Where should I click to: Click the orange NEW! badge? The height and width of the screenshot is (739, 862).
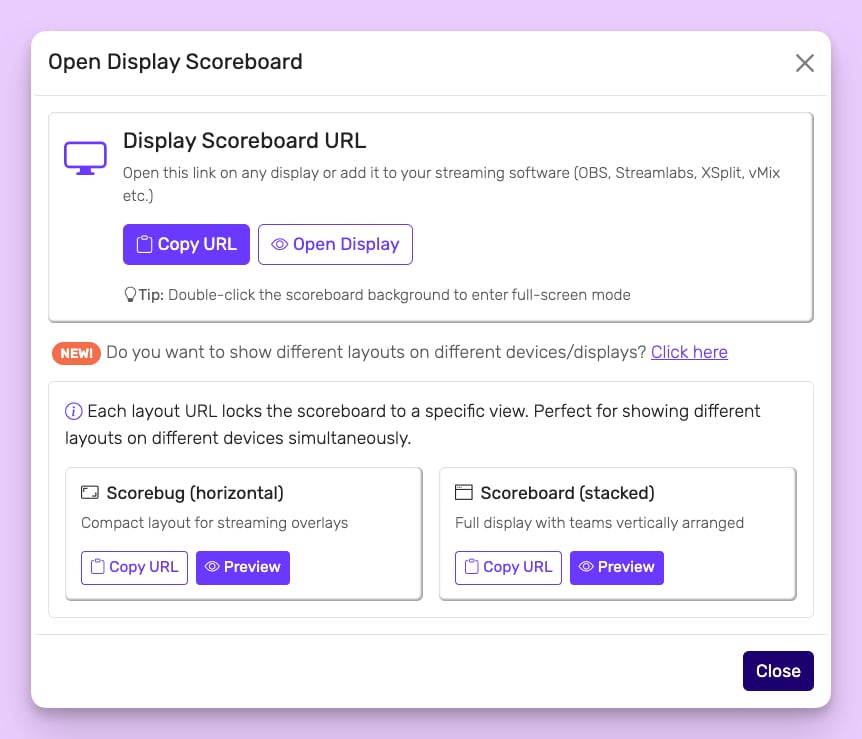pos(76,352)
